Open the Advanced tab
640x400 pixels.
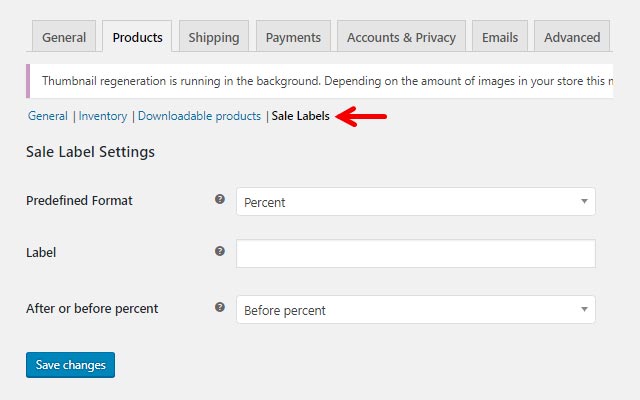click(572, 36)
